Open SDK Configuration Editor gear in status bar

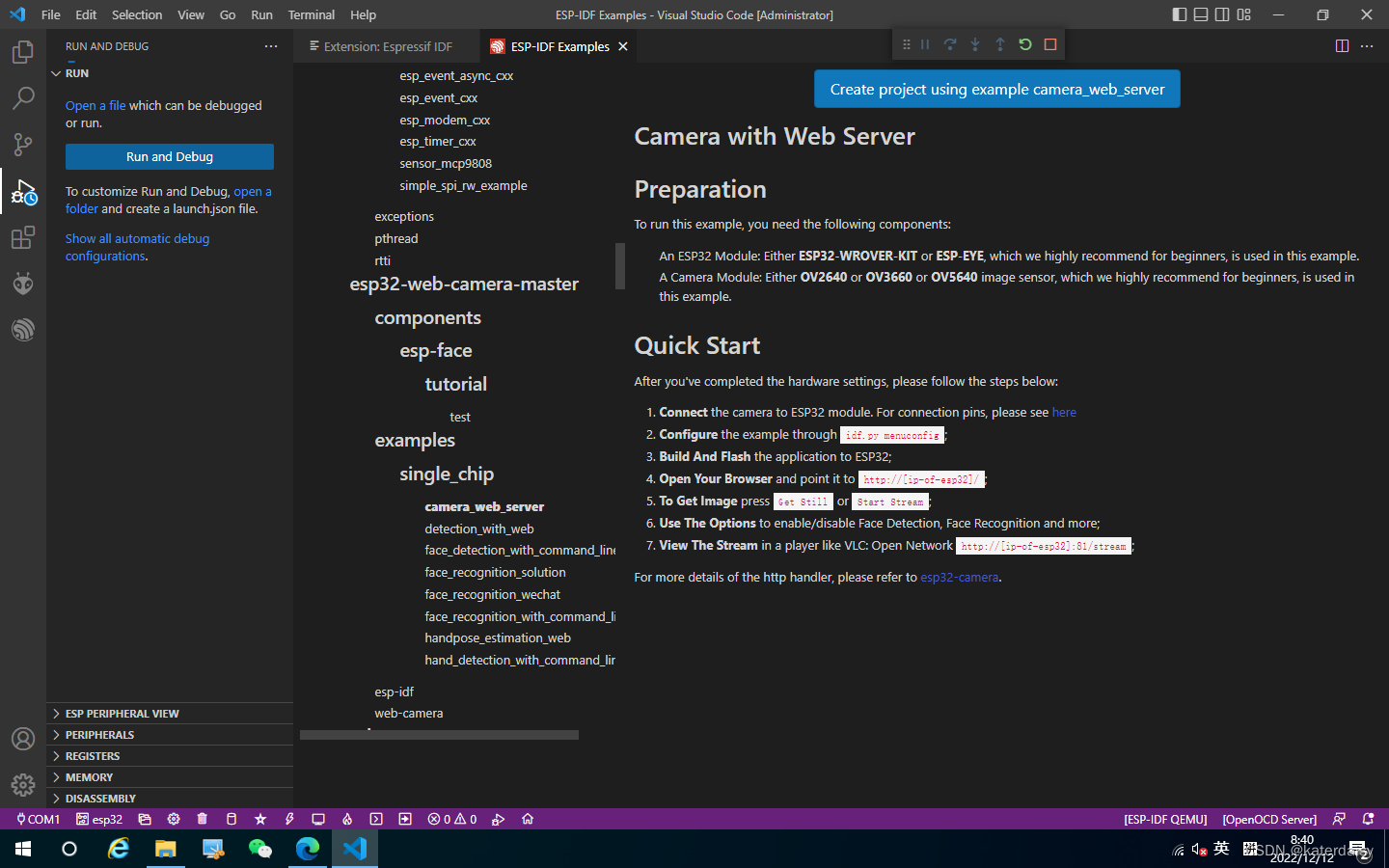point(174,819)
